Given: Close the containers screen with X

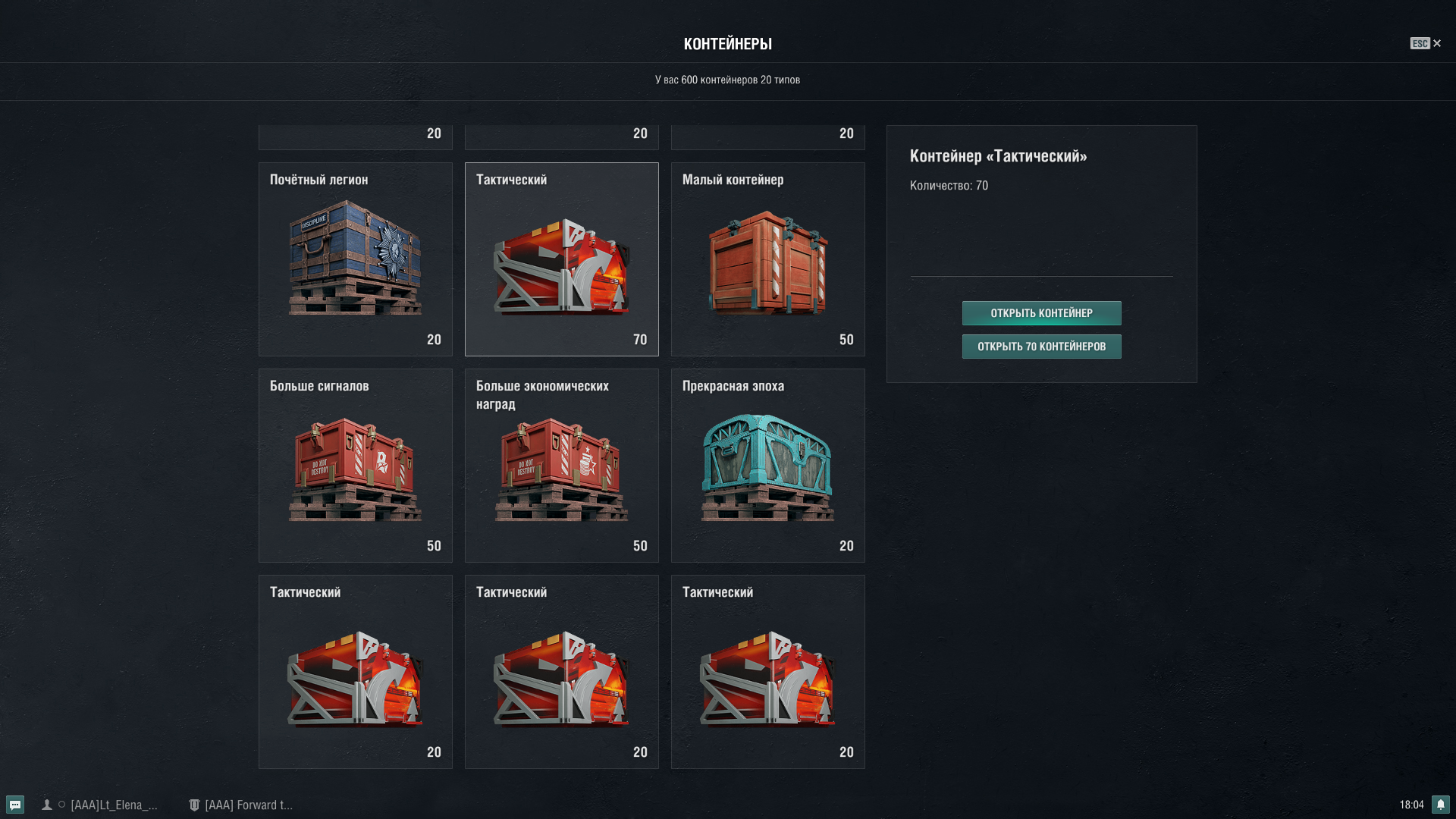Looking at the screenshot, I should [x=1437, y=43].
